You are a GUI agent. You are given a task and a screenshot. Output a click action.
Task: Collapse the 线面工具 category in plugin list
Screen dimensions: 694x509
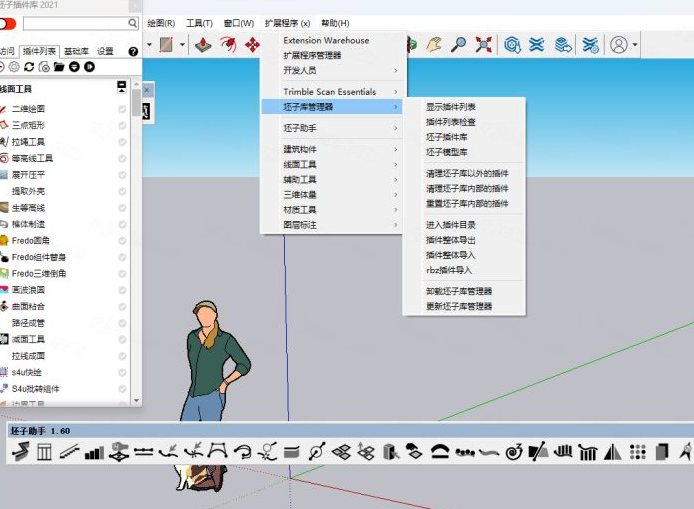tap(122, 87)
